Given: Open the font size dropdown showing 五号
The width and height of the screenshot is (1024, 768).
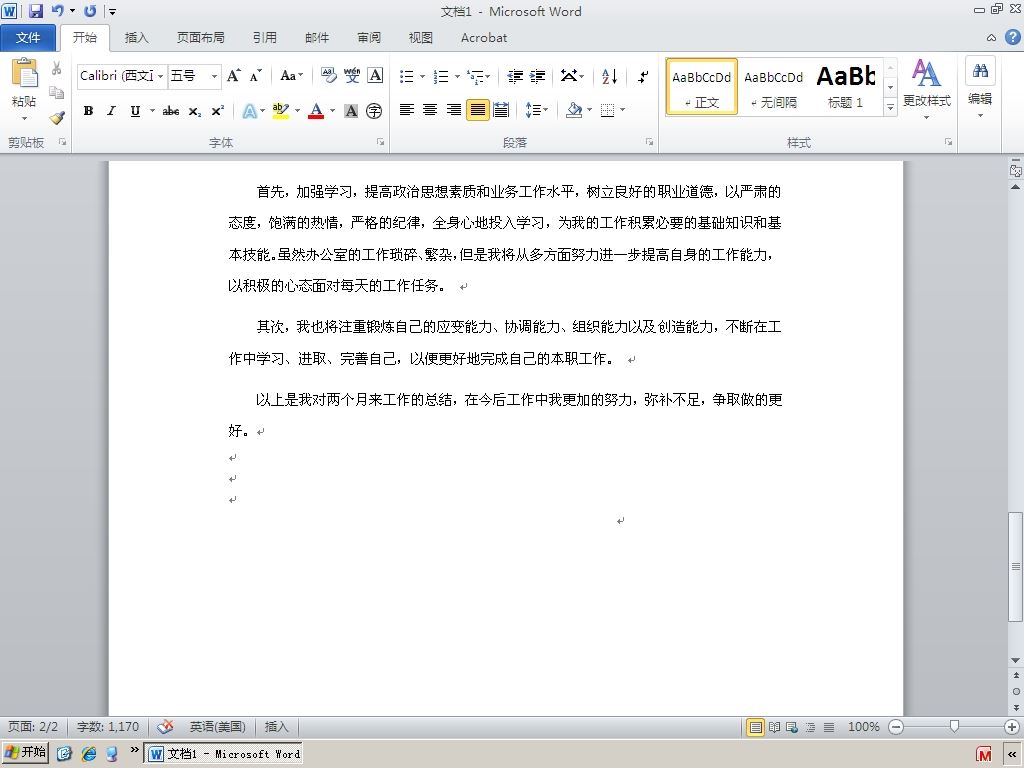Looking at the screenshot, I should [x=194, y=76].
